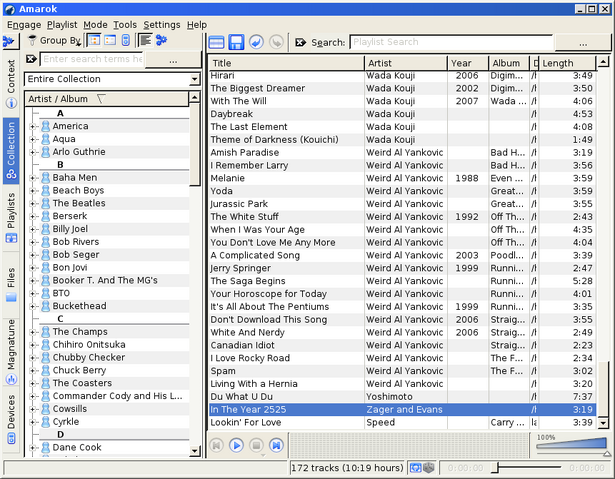Toggle show dividers in collection
Image resolution: width=615 pixels, height=479 pixels.
click(x=145, y=40)
